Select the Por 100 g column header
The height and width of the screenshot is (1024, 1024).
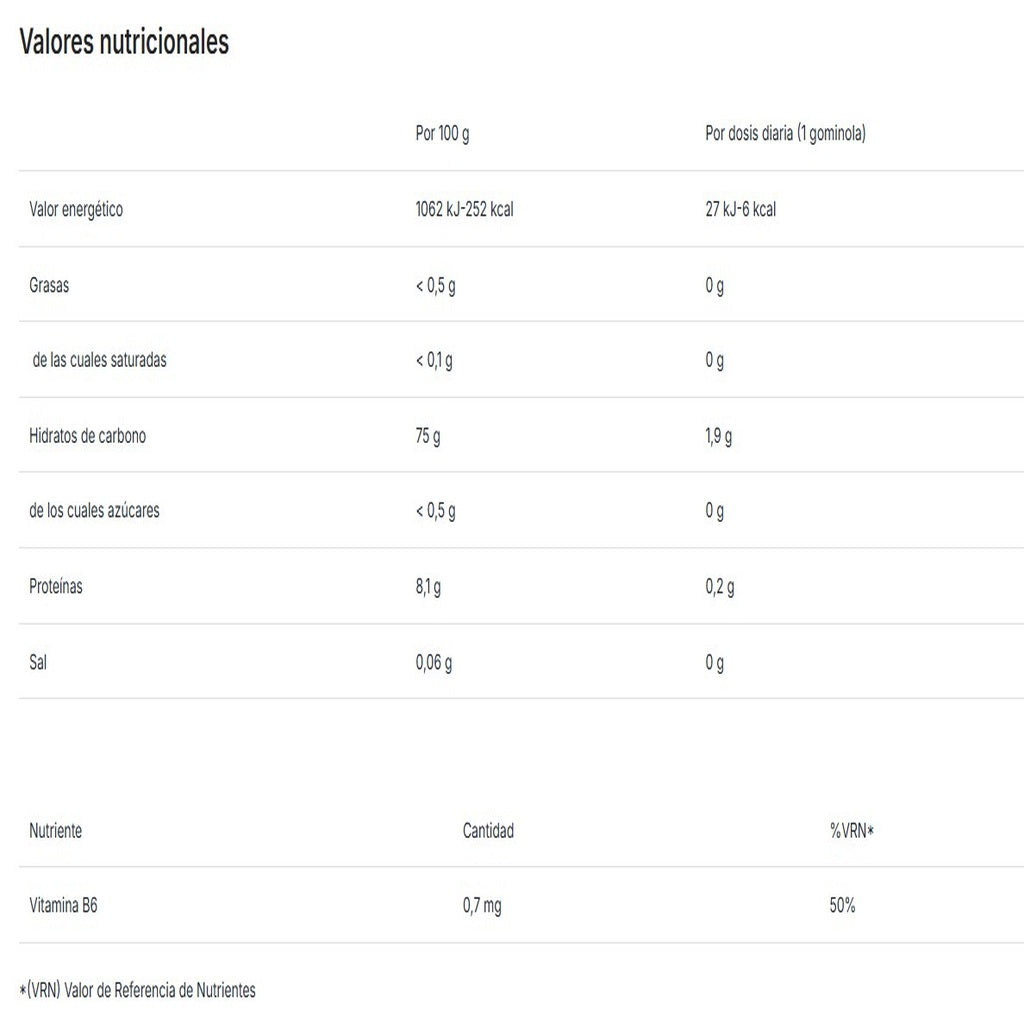tap(442, 134)
